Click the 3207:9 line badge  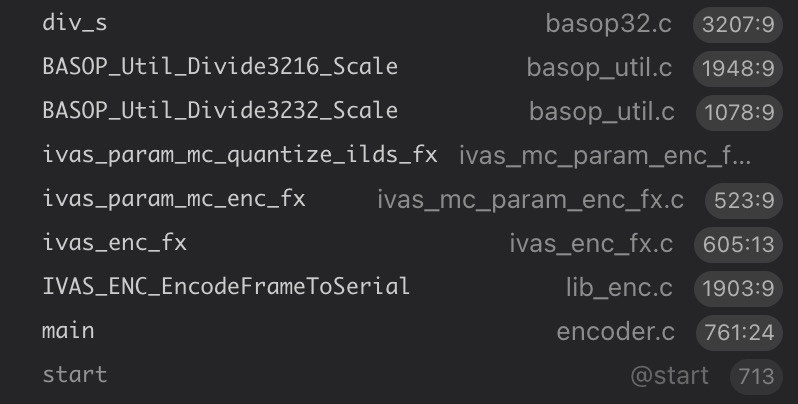pos(735,24)
